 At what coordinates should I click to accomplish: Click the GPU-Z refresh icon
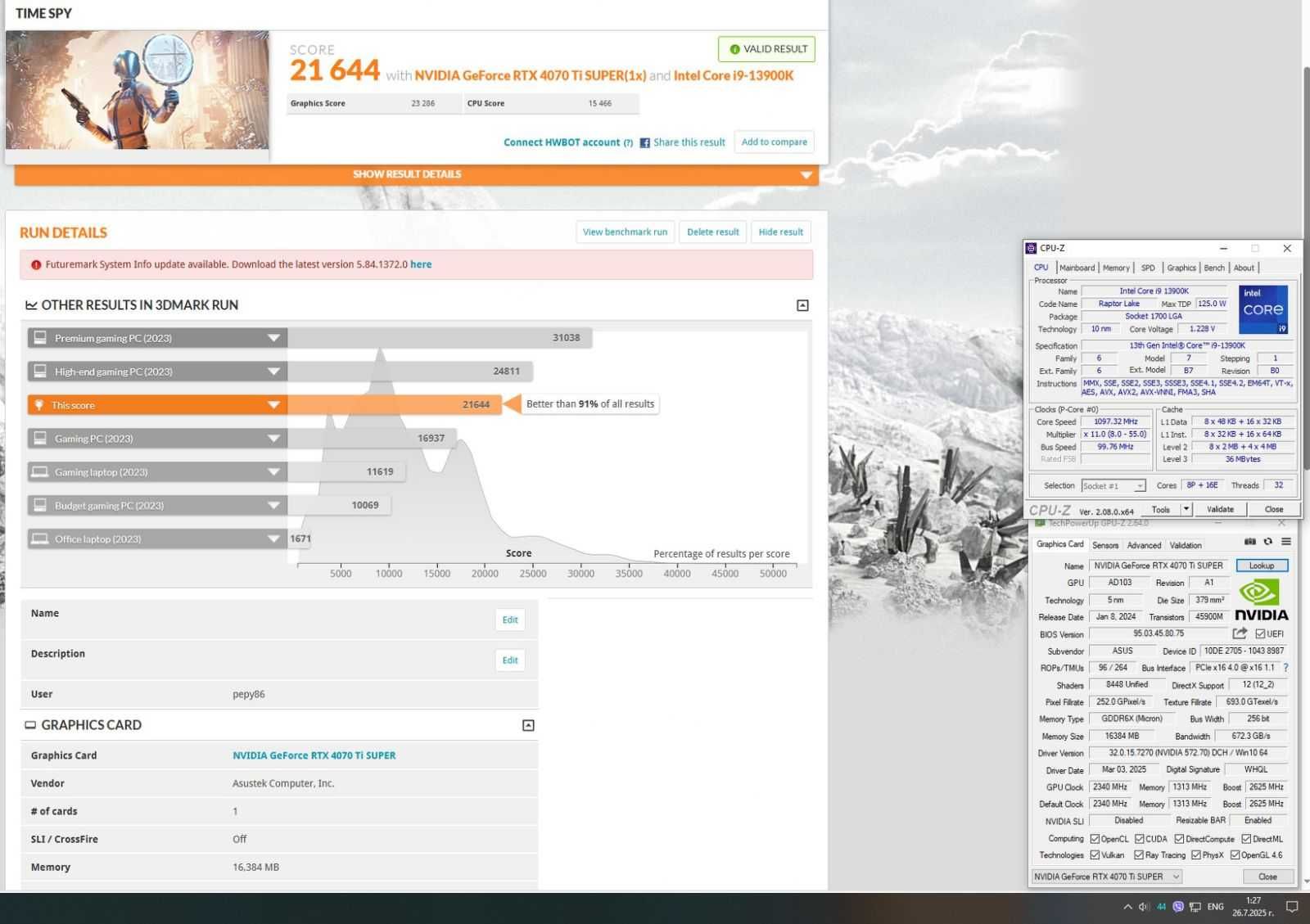click(1267, 542)
